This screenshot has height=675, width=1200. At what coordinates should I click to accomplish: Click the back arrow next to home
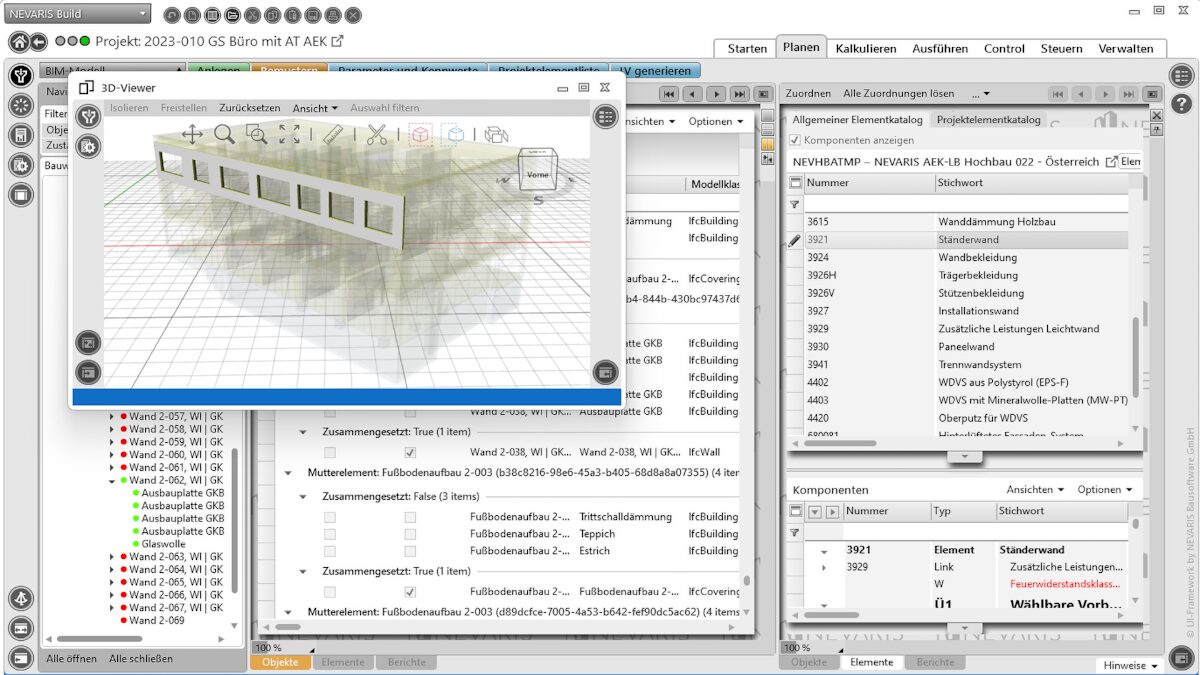point(39,42)
